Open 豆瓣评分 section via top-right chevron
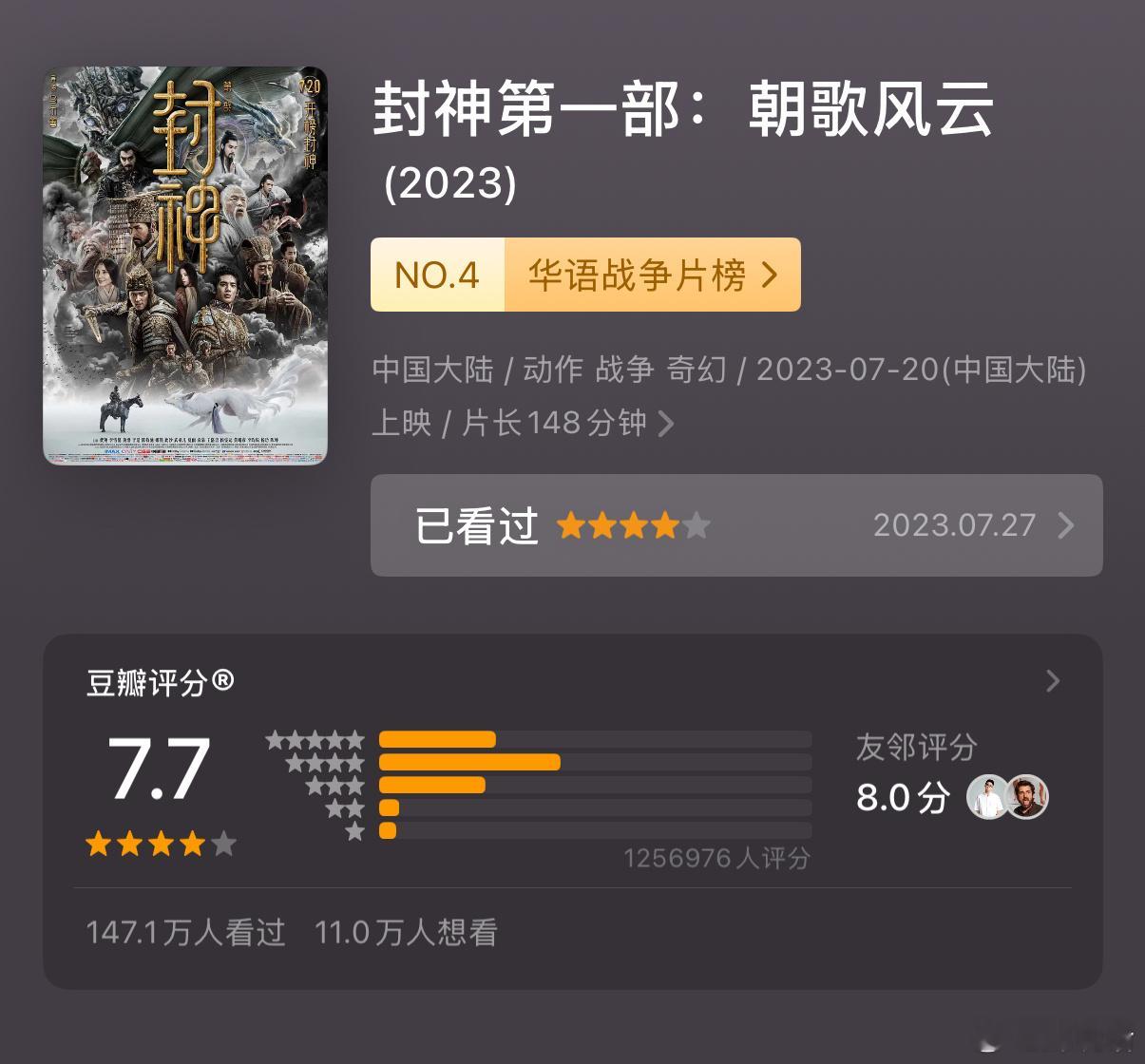The width and height of the screenshot is (1145, 1064). 1052,681
